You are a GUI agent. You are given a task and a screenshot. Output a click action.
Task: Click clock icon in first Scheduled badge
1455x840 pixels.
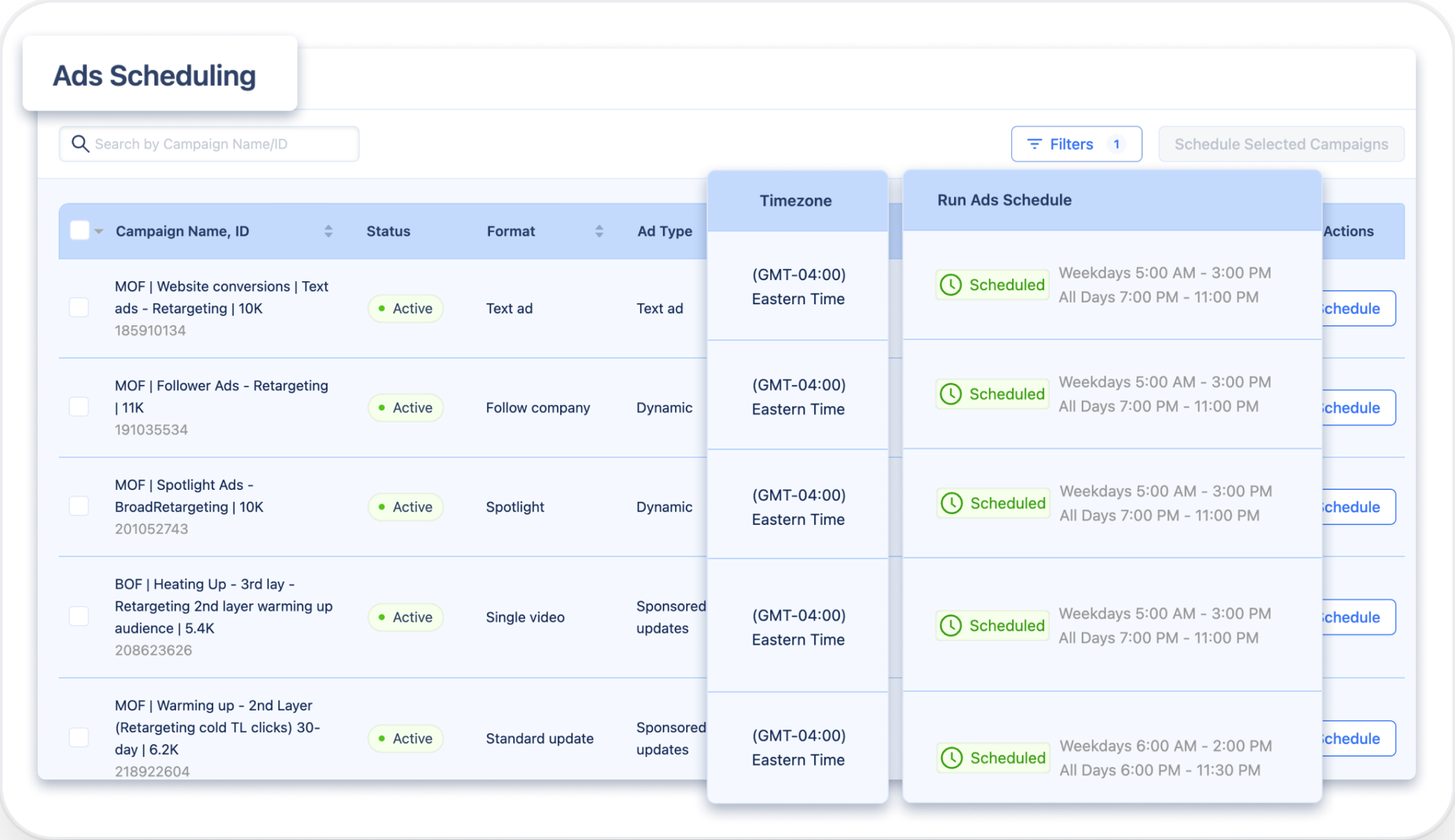coord(951,285)
